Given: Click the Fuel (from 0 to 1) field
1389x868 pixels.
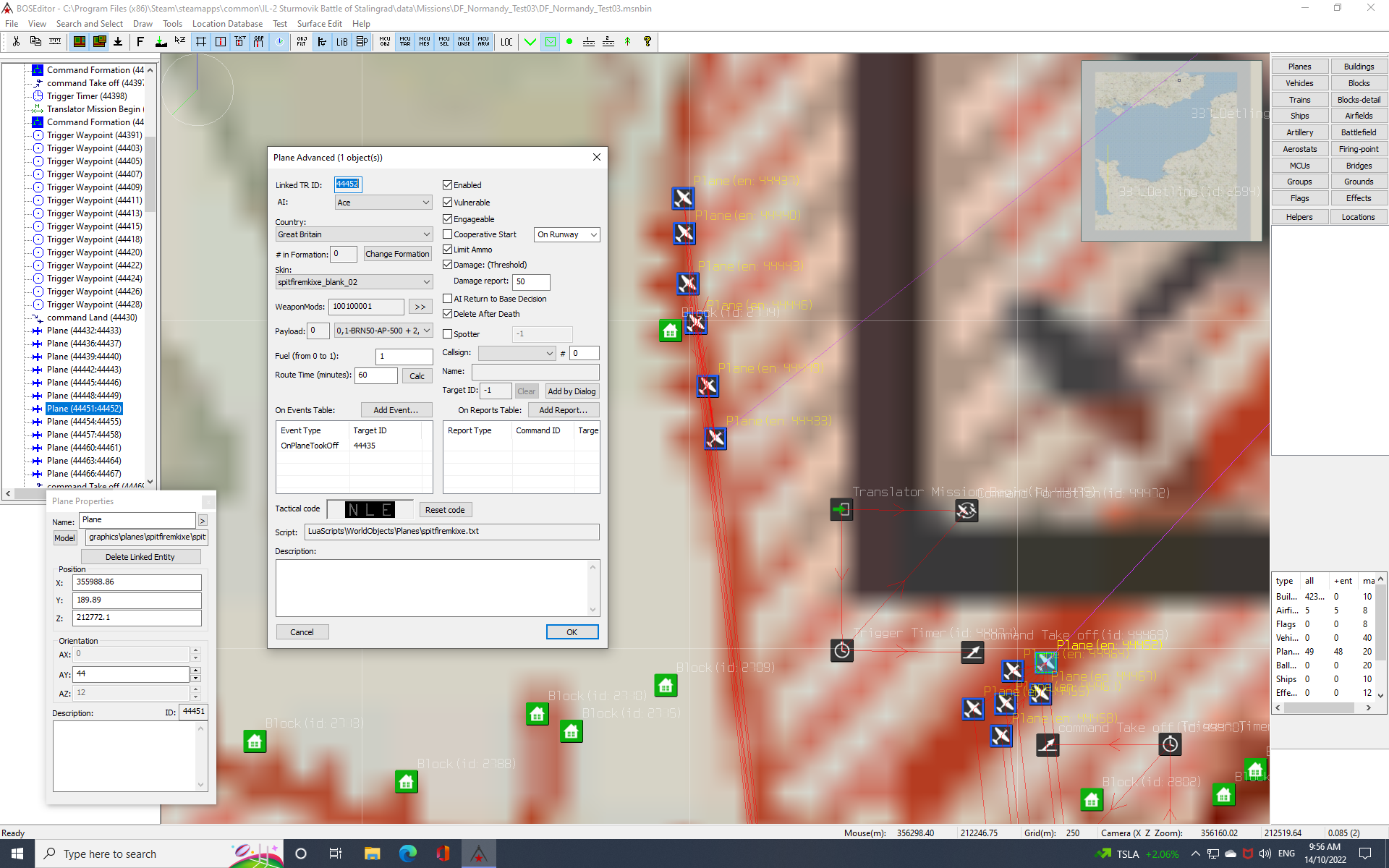Looking at the screenshot, I should pyautogui.click(x=404, y=356).
